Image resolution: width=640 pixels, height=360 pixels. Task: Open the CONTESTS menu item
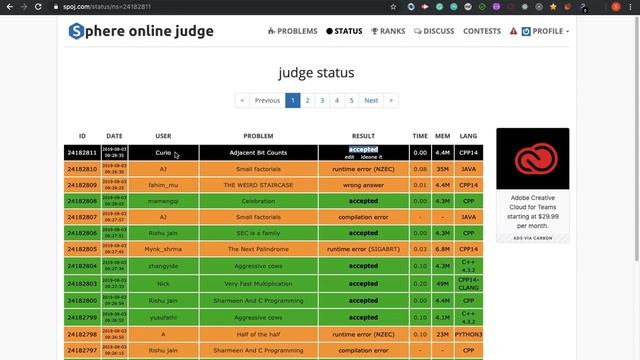click(x=482, y=31)
